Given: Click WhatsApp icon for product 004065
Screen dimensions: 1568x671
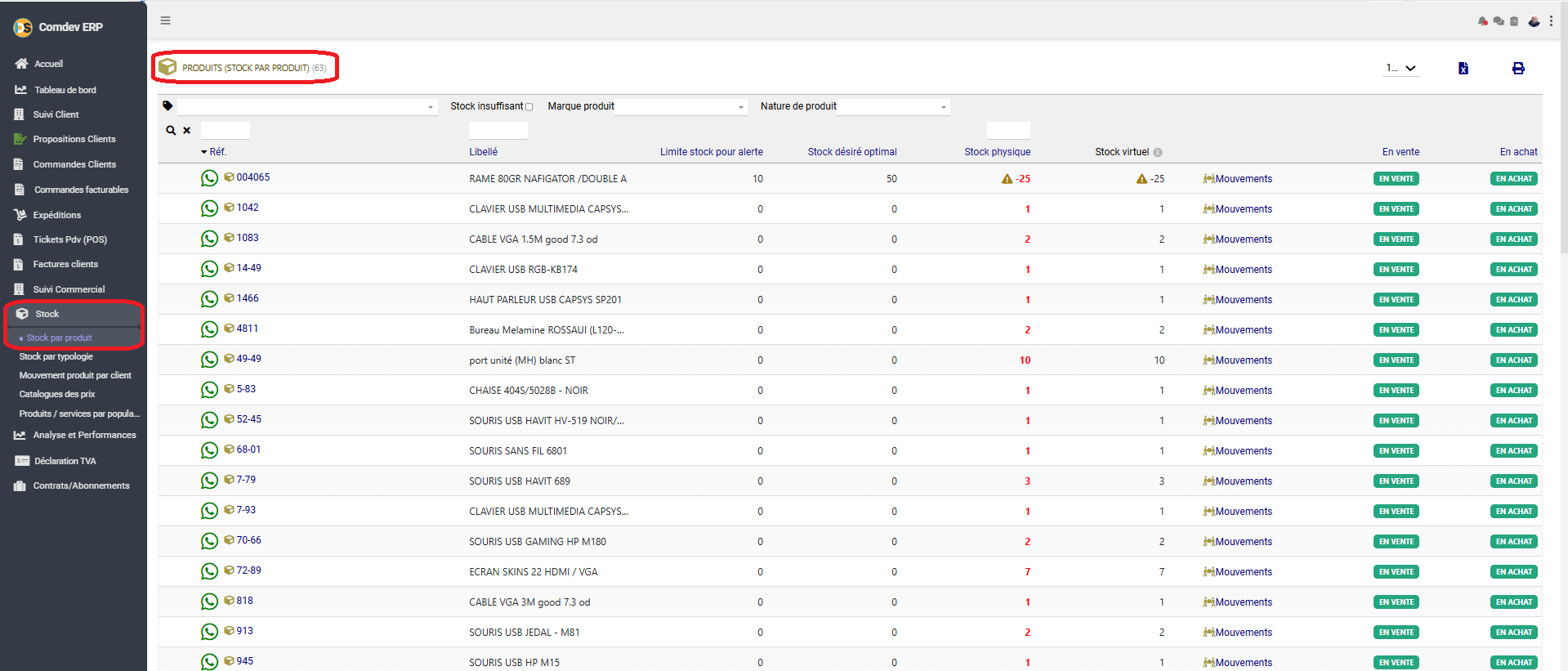Looking at the screenshot, I should pyautogui.click(x=209, y=178).
